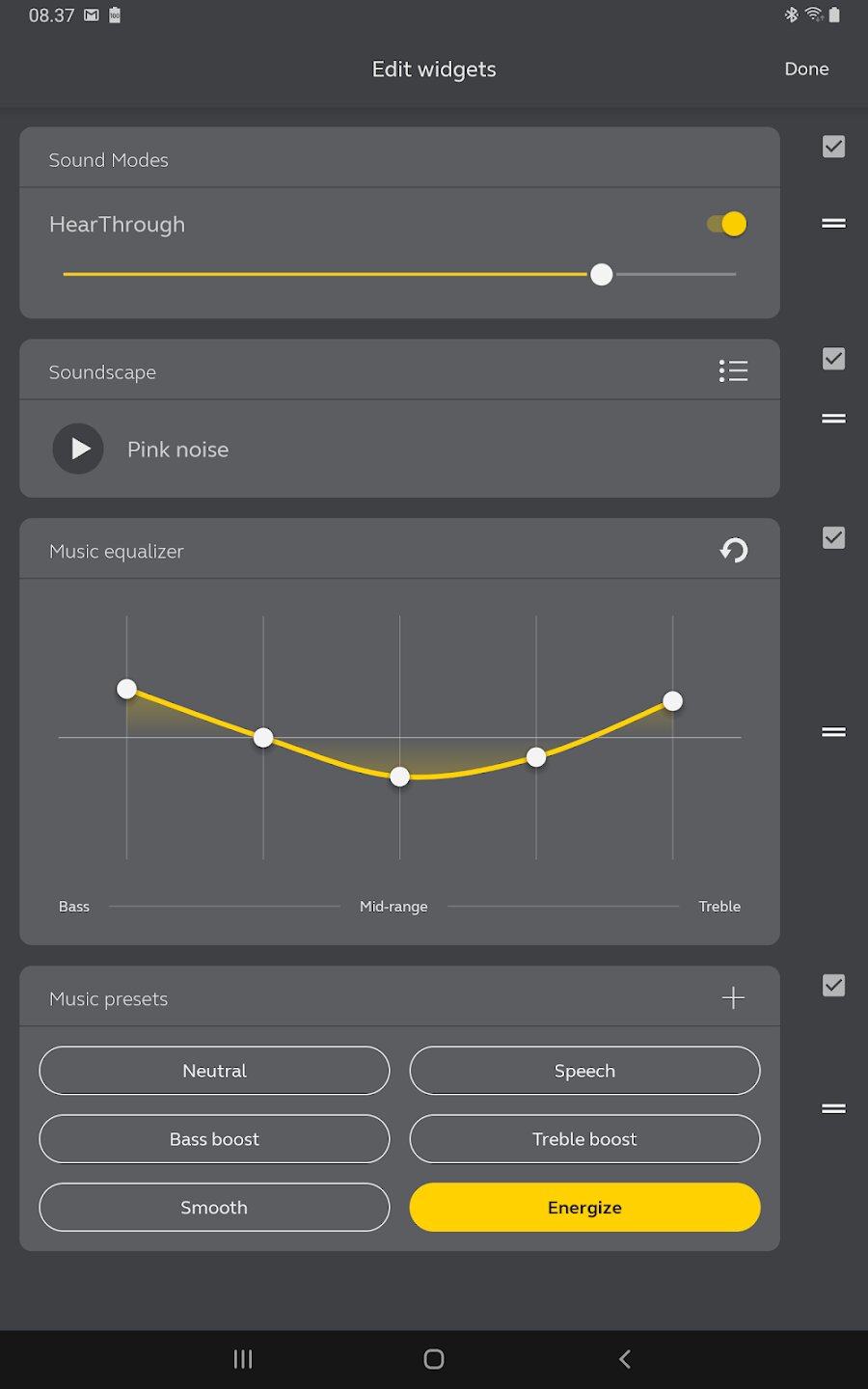Turn off the HearThrough switch
The image size is (868, 1389).
tap(727, 225)
